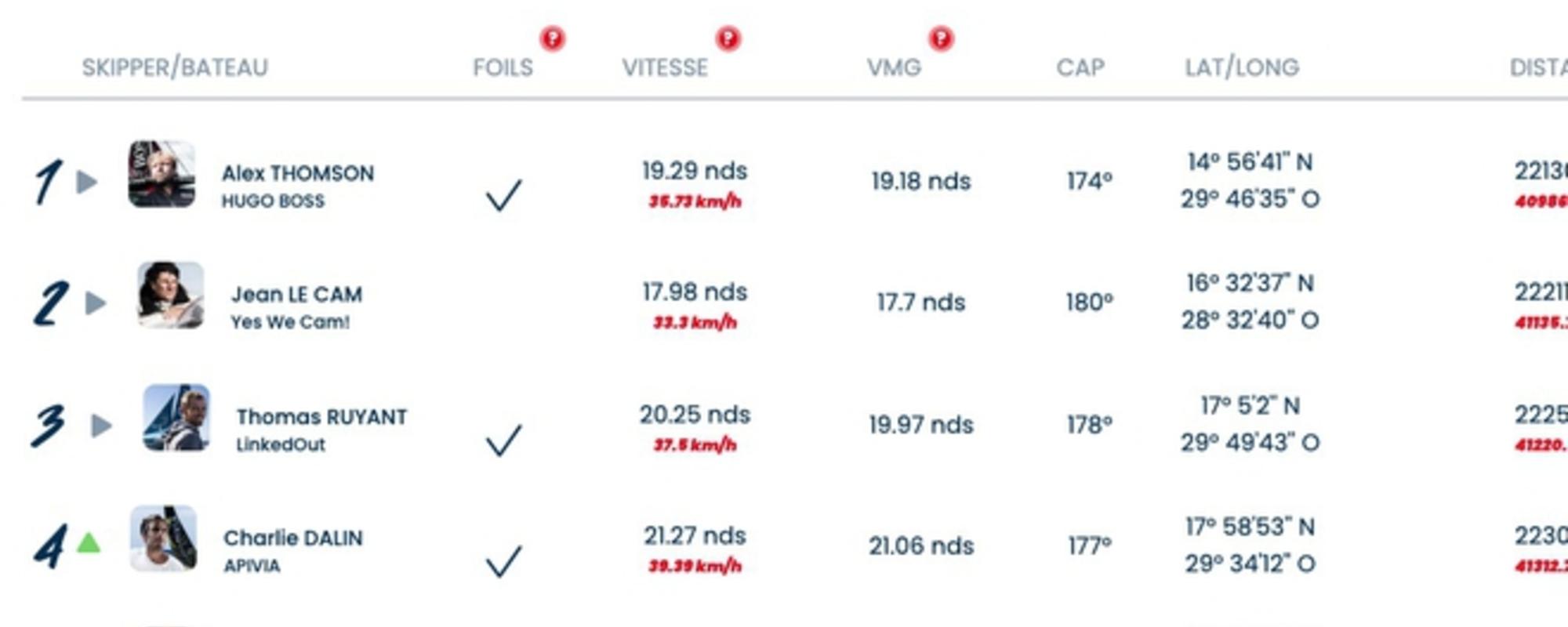
Task: Click the help icon above FOILS
Action: [x=552, y=38]
